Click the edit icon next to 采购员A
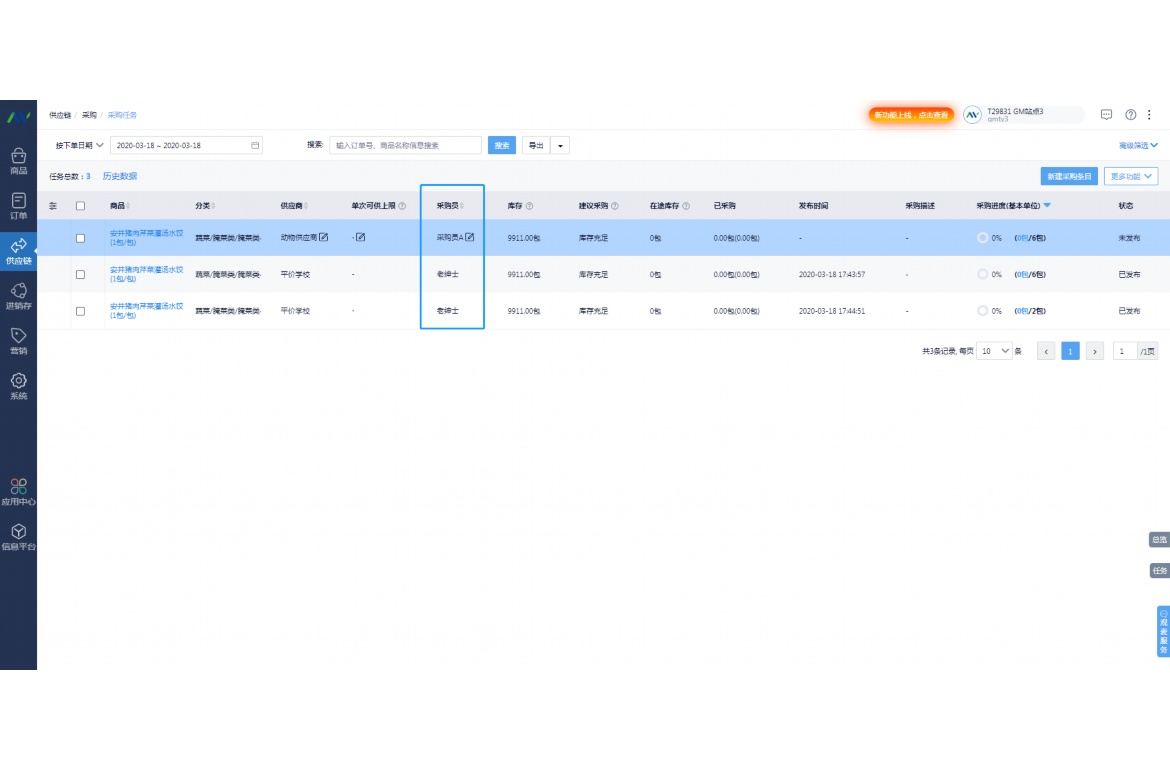1170x770 pixels. (x=470, y=237)
